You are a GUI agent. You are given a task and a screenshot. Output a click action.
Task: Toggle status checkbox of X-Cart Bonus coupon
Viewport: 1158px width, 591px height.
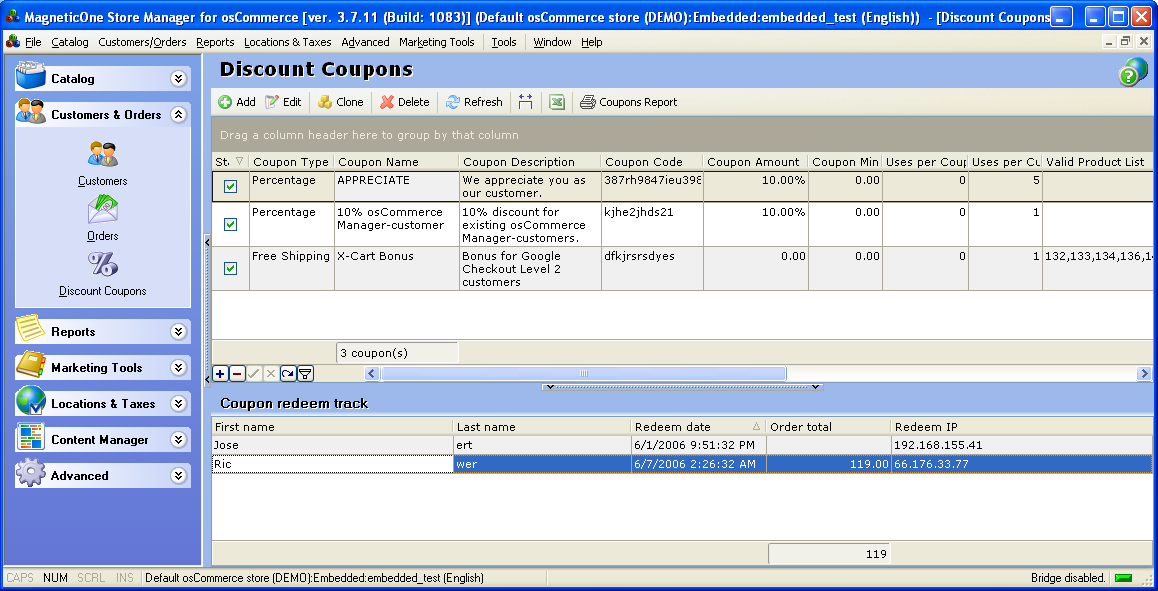(x=230, y=268)
